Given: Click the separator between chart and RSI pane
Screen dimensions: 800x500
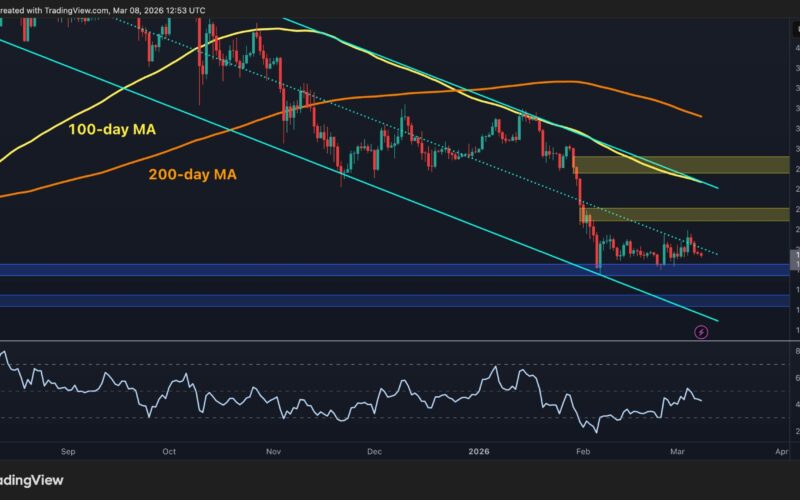Looking at the screenshot, I should [x=400, y=342].
